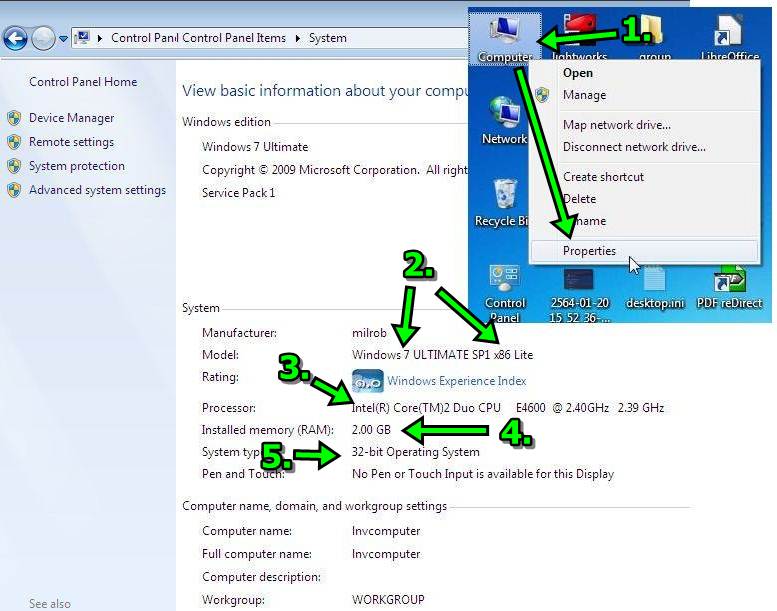Expand the arrow before Control Panel breadcrumb
Viewport: 777px width, 611px height.
100,38
